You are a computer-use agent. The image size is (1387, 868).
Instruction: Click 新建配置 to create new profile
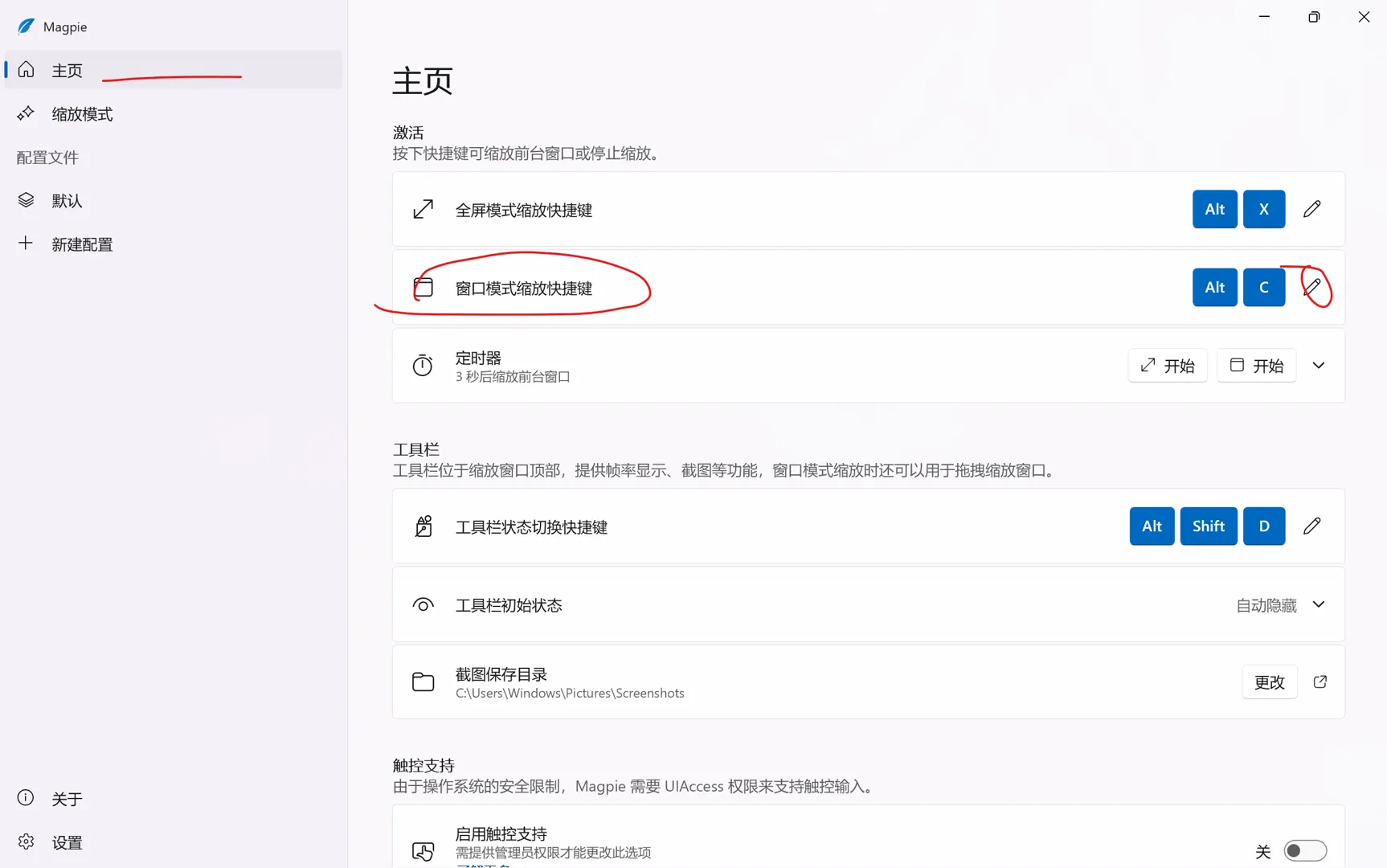pos(174,244)
